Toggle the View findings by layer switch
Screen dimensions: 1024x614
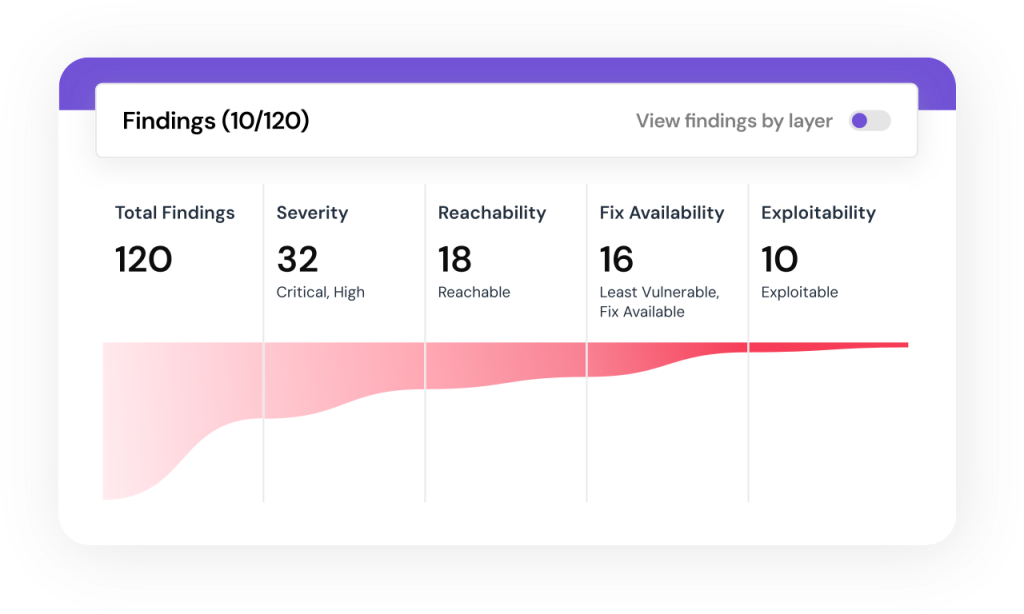point(869,121)
